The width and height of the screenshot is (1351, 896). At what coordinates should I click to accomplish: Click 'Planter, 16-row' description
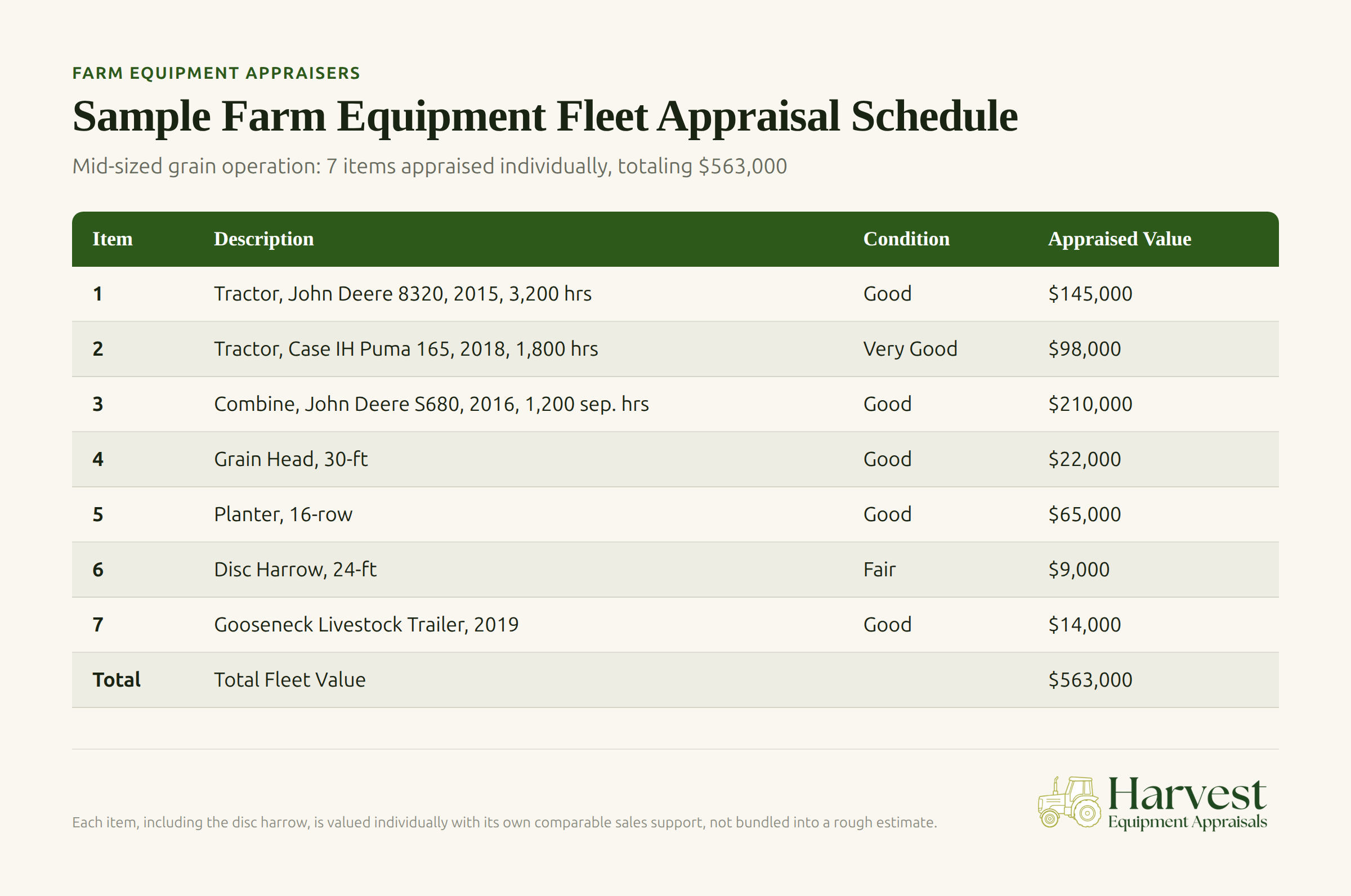(x=283, y=514)
